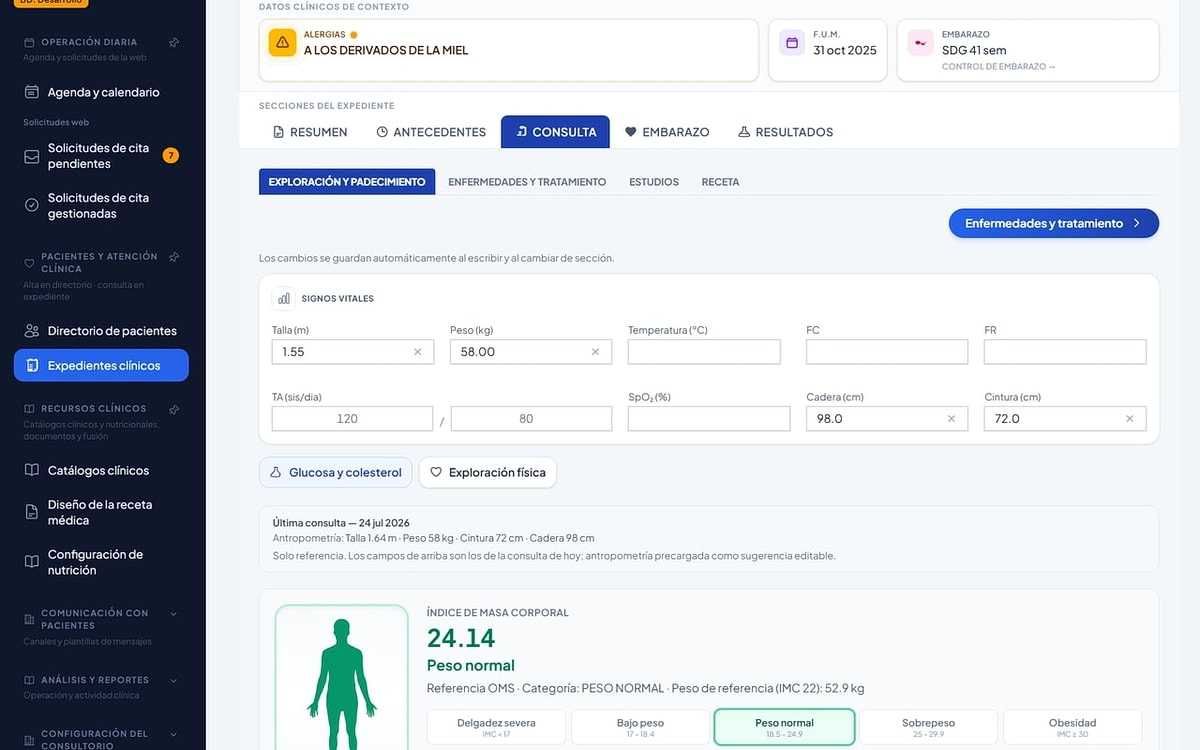Image resolution: width=1200 pixels, height=750 pixels.
Task: Click the clipboard icon in Expedientes clínicos
Action: coord(32,365)
